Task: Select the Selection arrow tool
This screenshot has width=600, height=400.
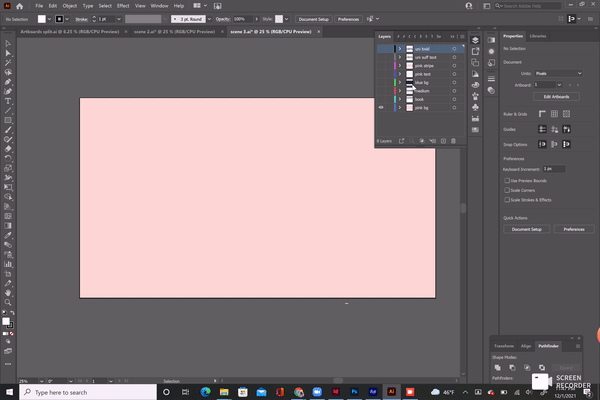Action: pos(8,43)
